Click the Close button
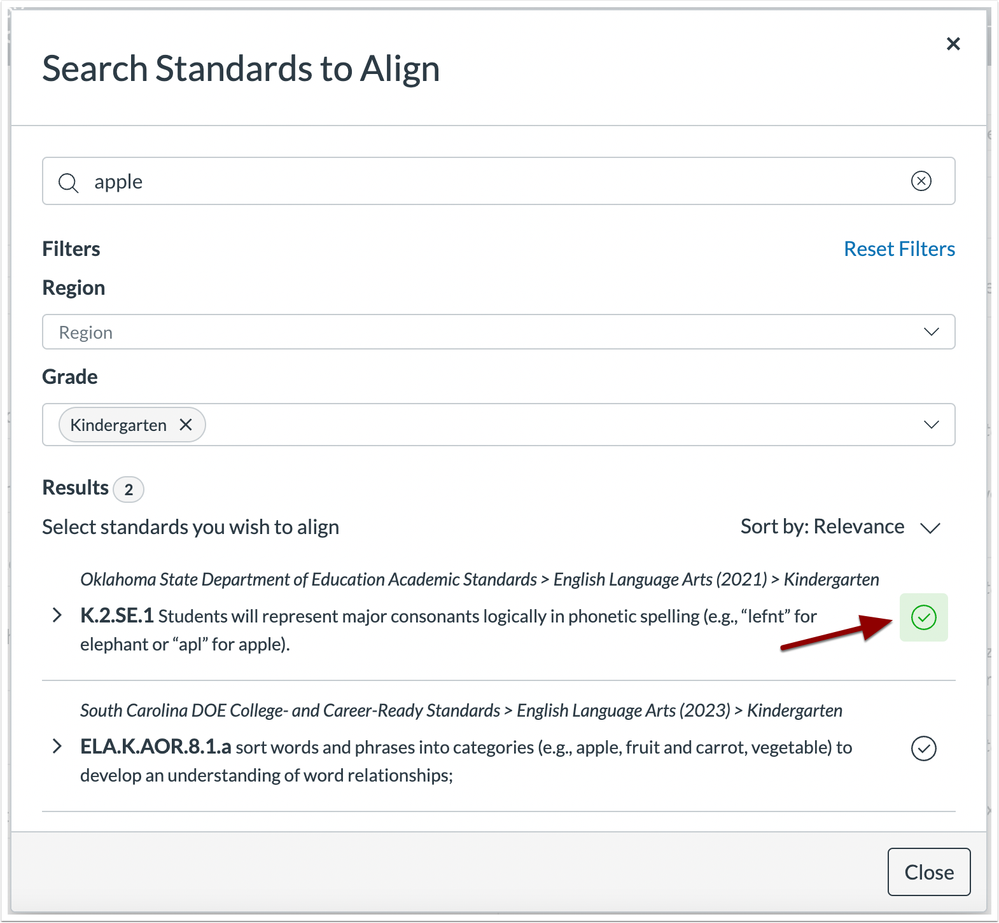 click(x=928, y=871)
